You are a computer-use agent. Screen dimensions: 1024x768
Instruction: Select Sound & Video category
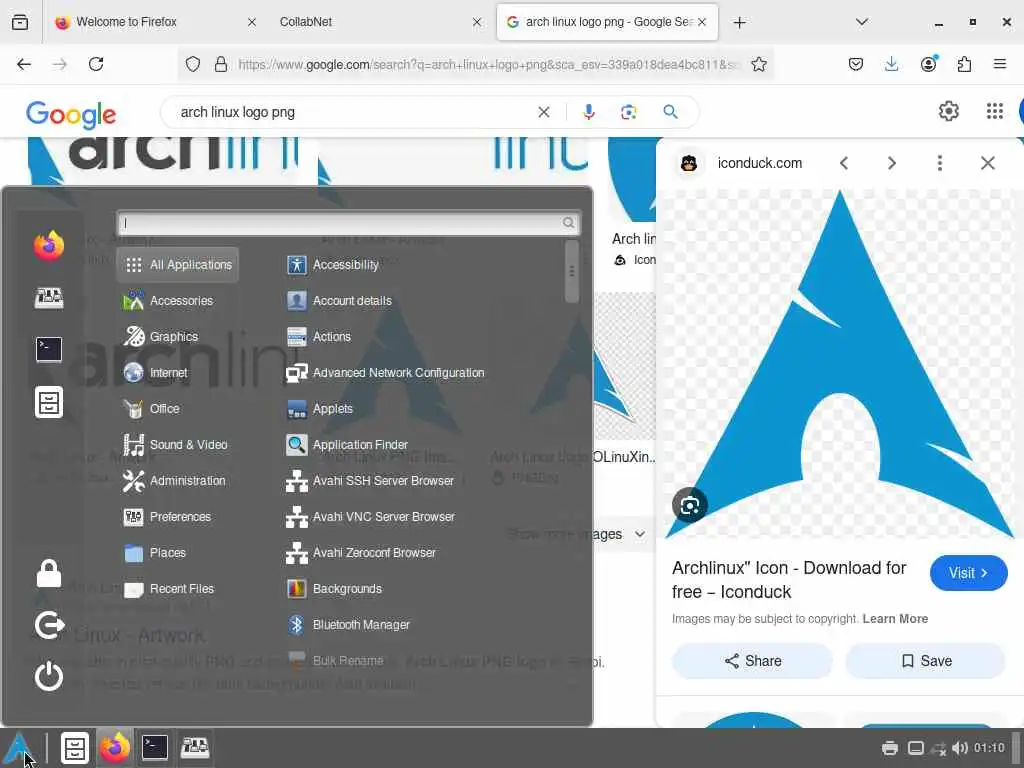(176, 445)
